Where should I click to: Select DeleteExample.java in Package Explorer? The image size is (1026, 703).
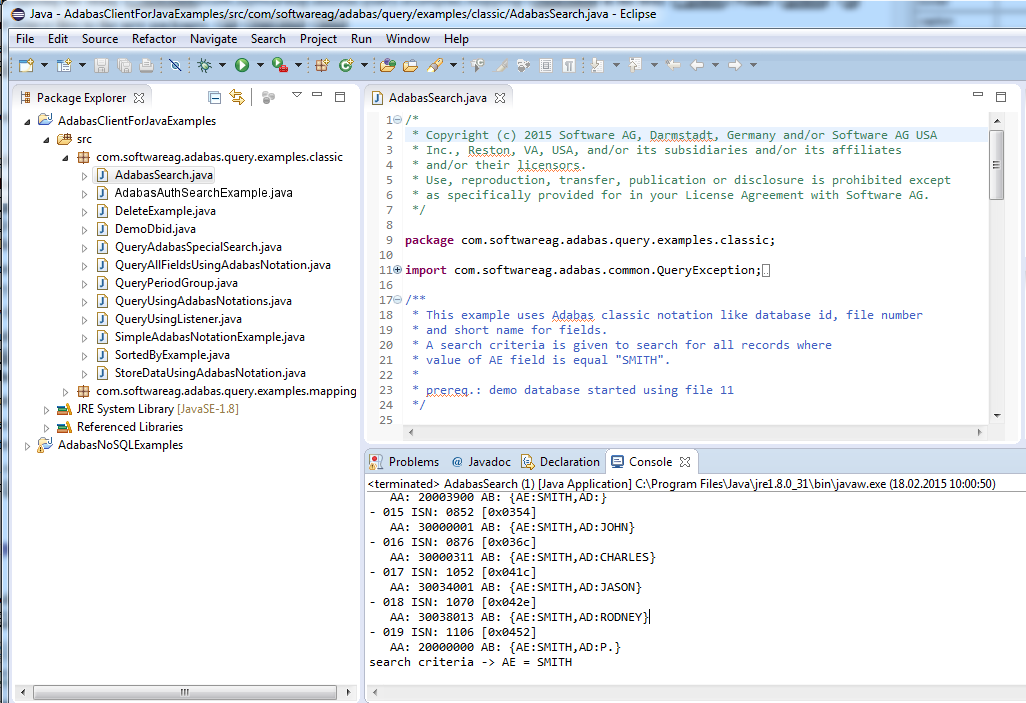165,211
